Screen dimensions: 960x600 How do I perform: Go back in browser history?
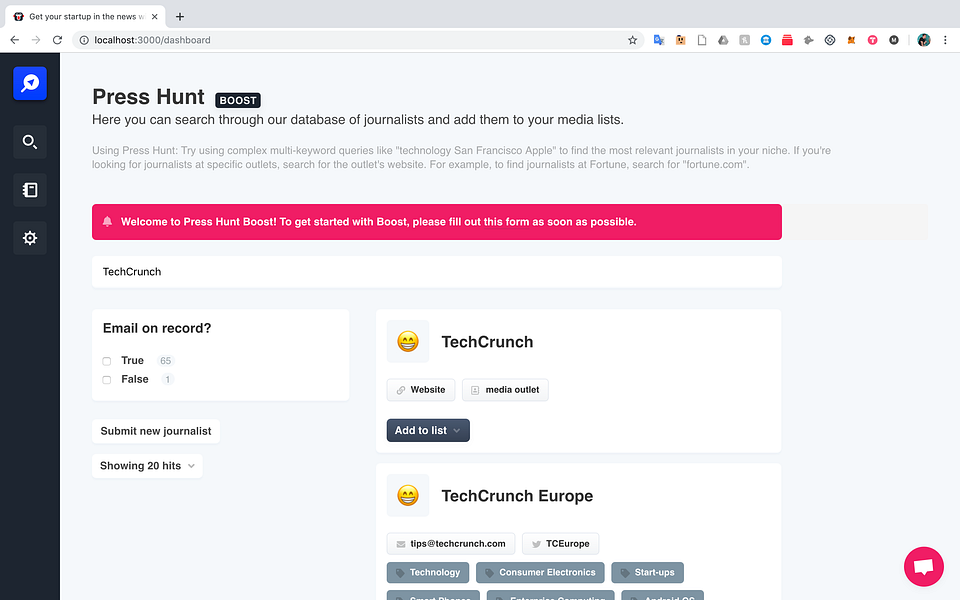15,40
